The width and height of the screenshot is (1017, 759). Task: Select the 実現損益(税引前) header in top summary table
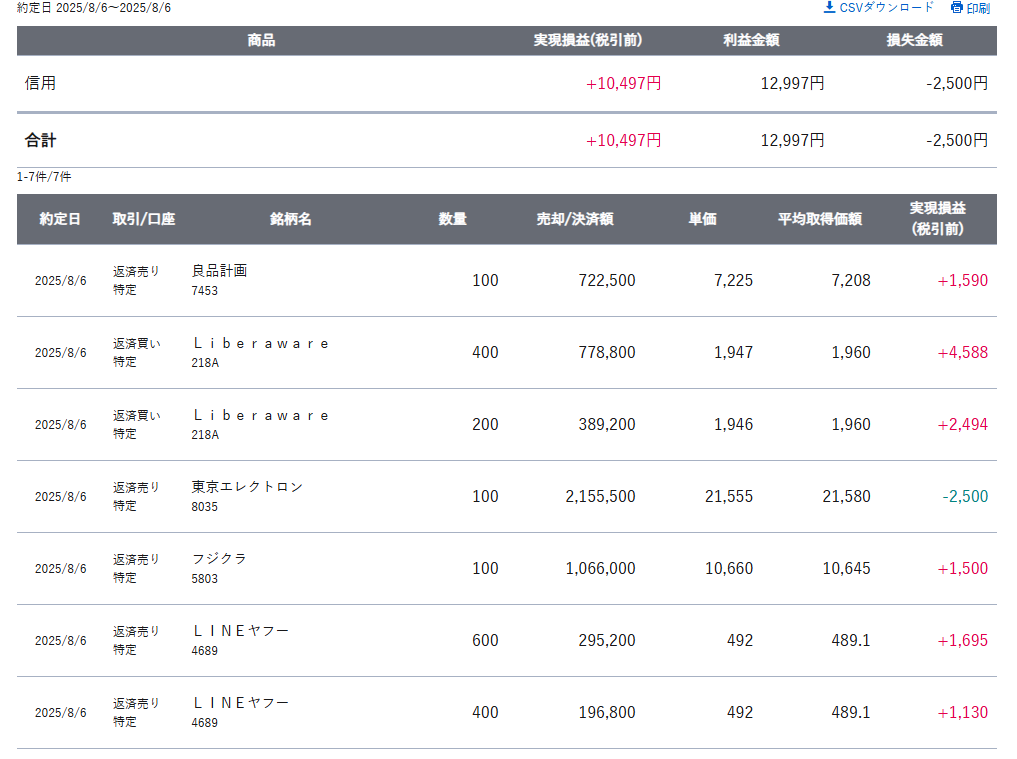pyautogui.click(x=588, y=40)
